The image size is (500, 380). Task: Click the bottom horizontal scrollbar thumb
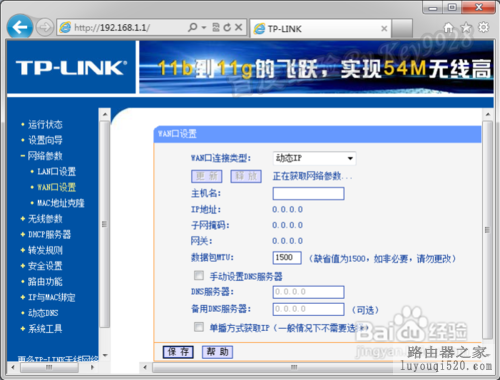293,367
